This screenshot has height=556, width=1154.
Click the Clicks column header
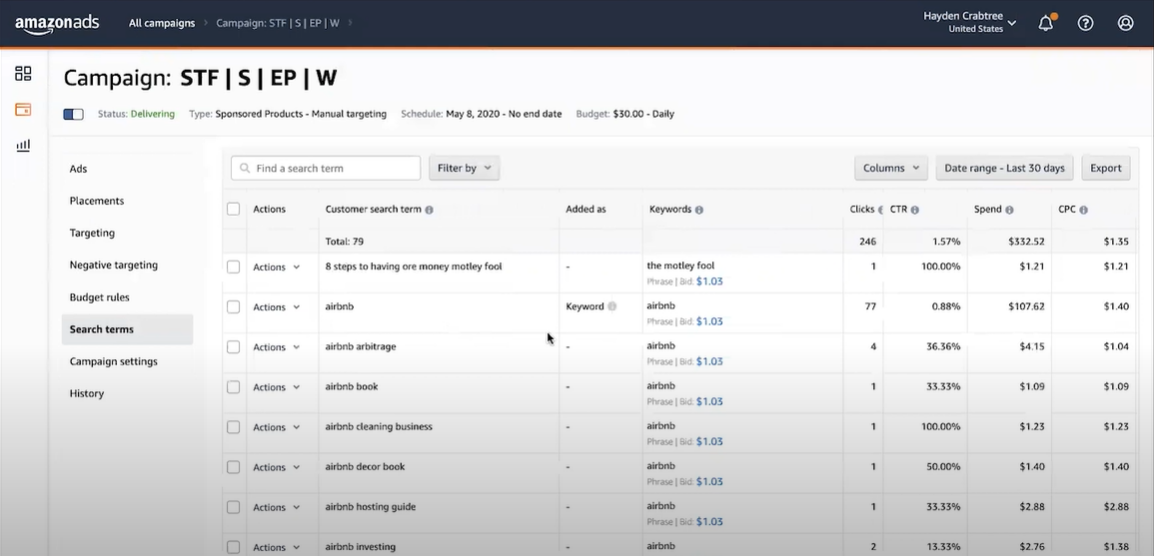(x=861, y=209)
